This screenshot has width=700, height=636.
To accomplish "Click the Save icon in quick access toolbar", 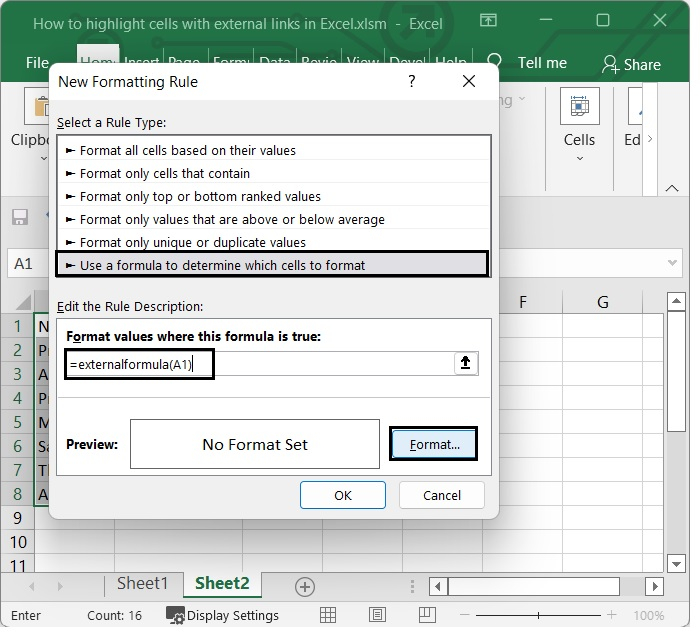I will [x=19, y=217].
